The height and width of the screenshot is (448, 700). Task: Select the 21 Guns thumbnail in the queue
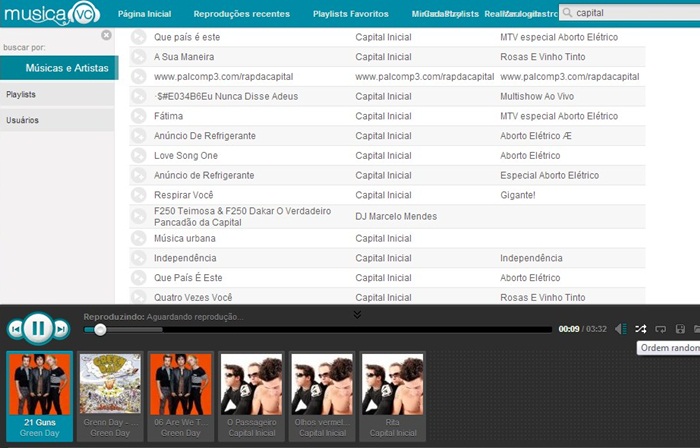(x=40, y=396)
